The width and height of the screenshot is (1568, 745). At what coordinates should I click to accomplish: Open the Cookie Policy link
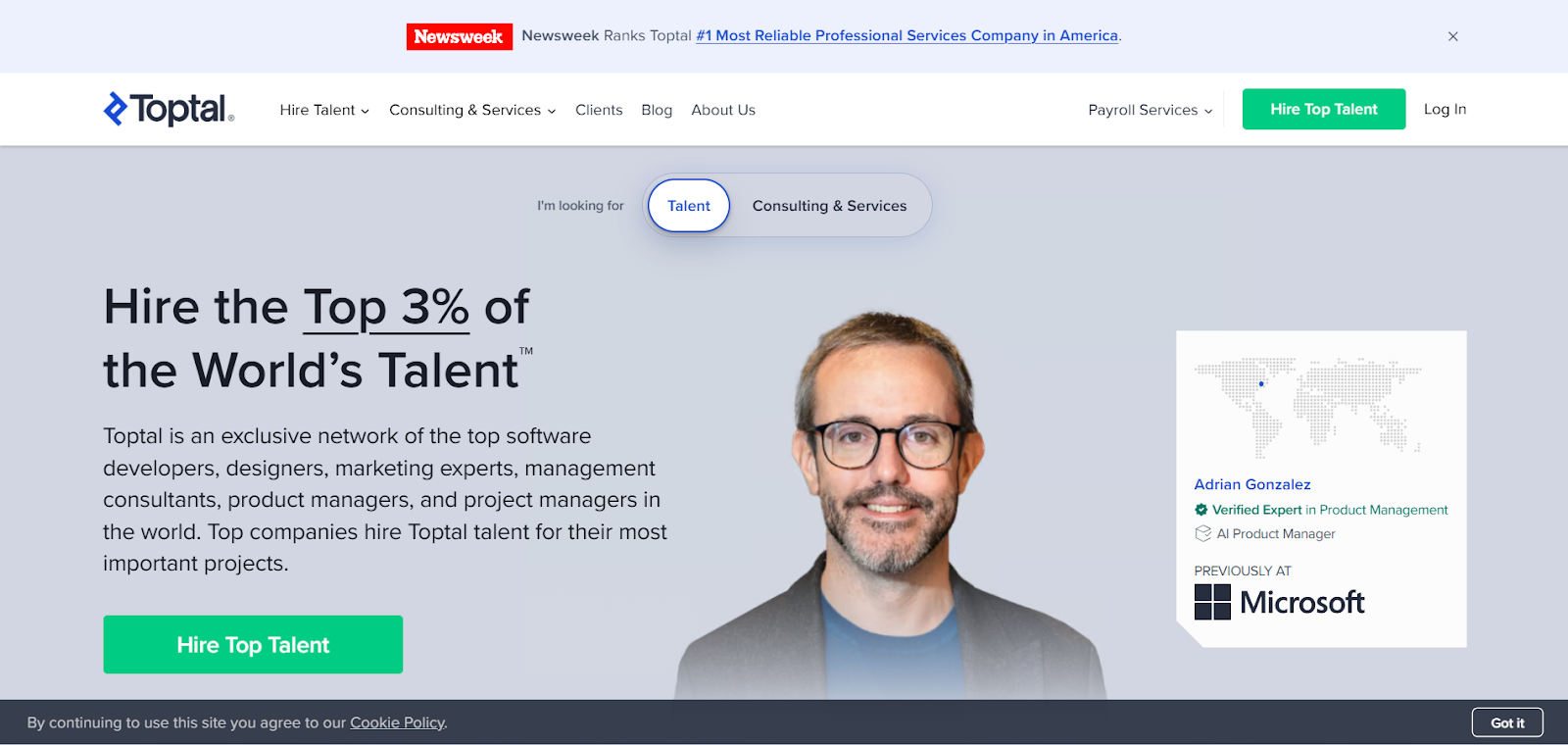tap(397, 722)
